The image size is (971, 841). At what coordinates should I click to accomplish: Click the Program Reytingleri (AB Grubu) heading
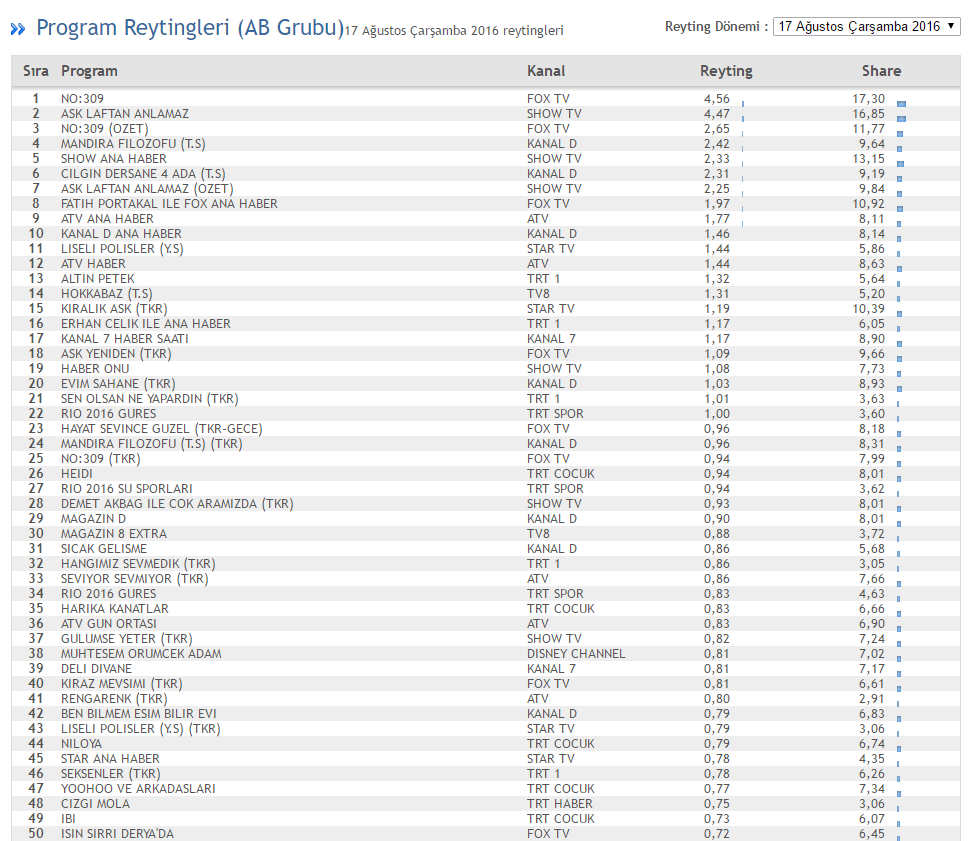pyautogui.click(x=190, y=28)
